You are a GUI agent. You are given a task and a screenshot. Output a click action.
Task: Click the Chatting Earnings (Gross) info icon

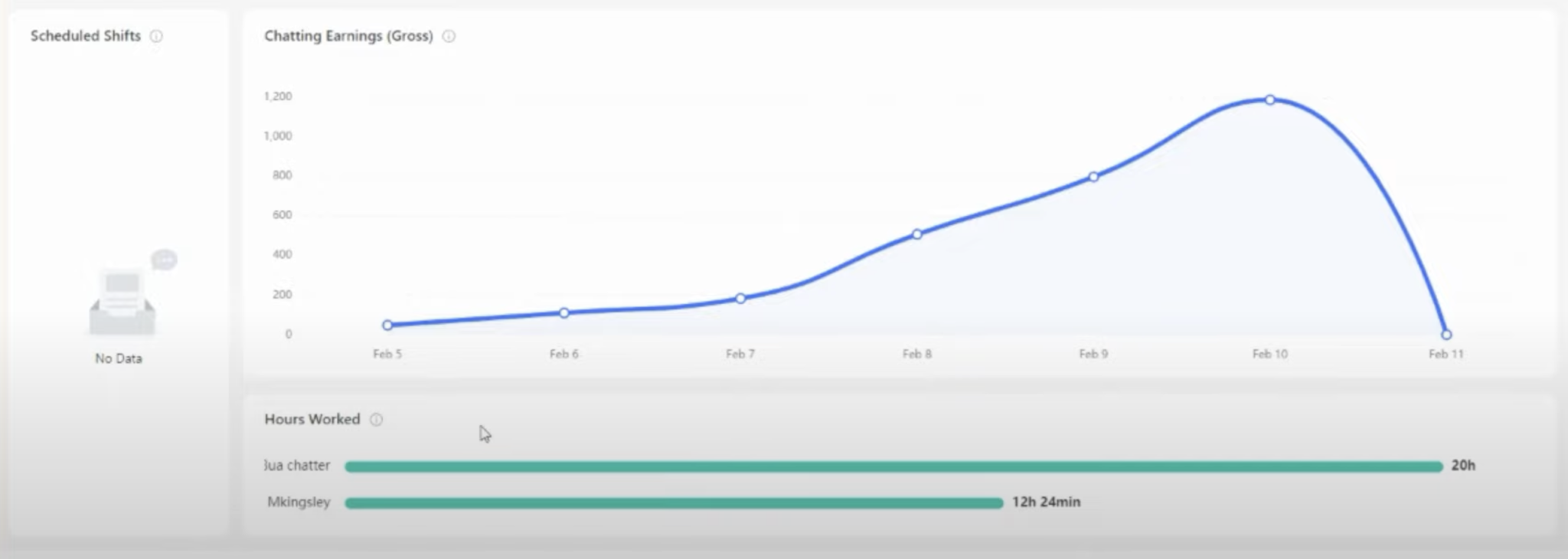449,36
